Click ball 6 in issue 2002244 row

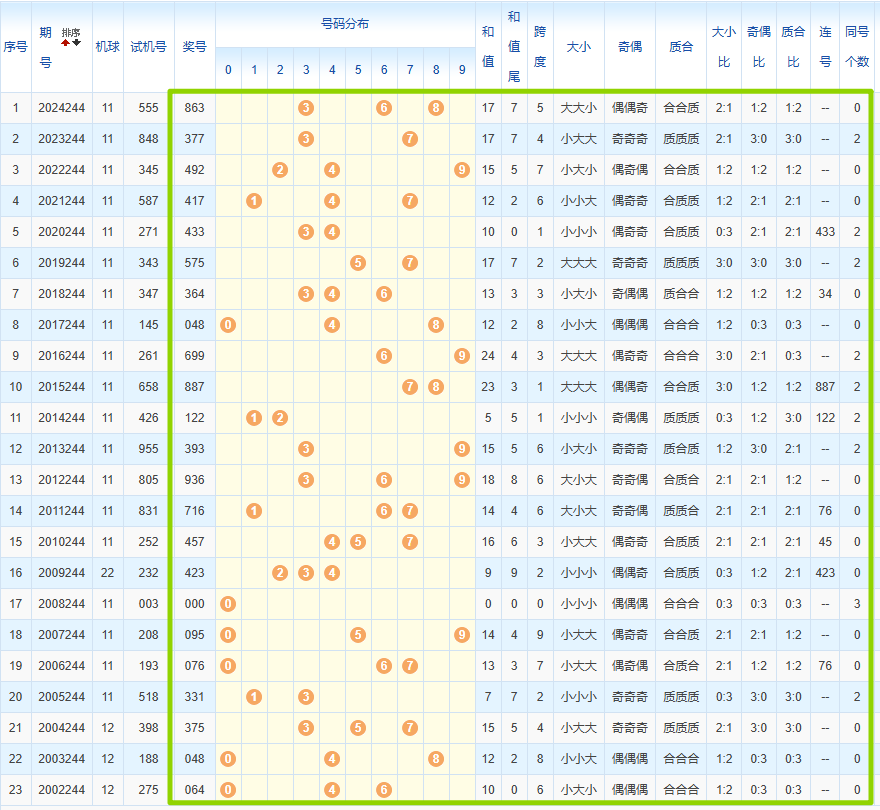[x=384, y=789]
